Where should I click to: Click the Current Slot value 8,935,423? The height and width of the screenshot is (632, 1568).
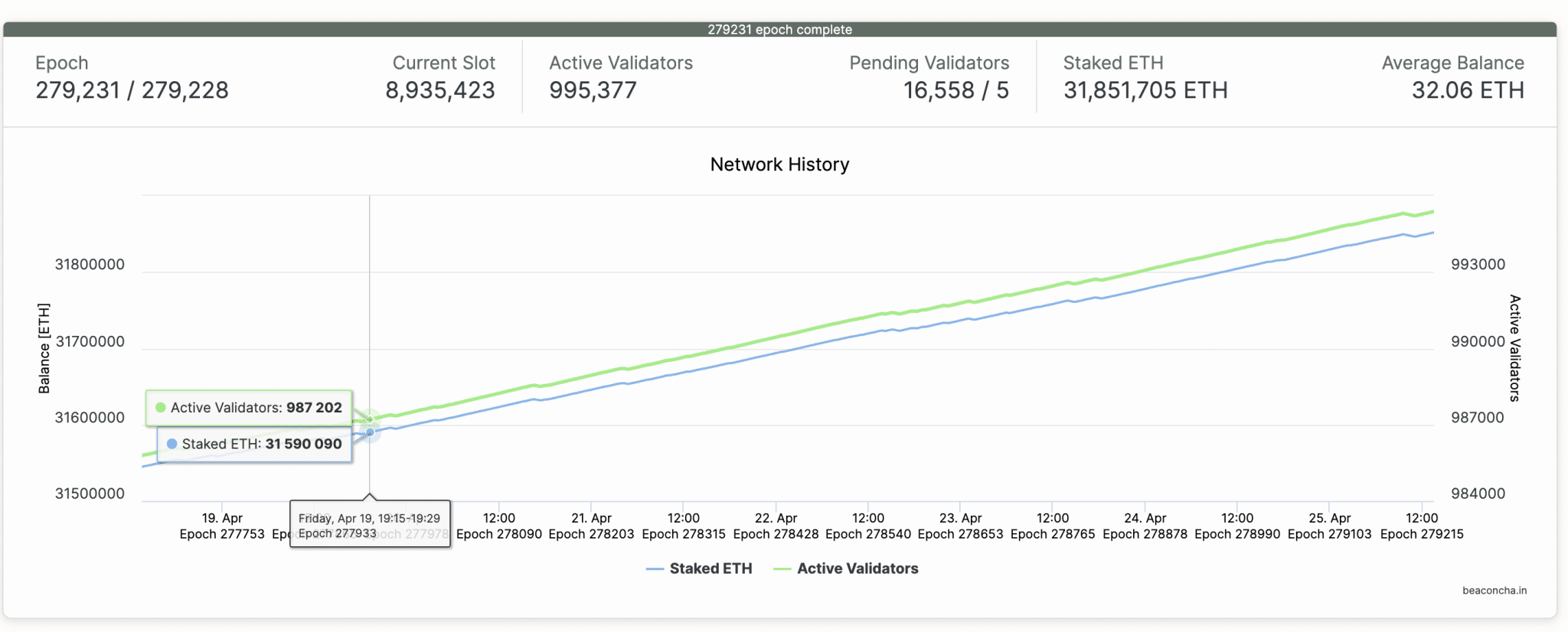pos(440,90)
